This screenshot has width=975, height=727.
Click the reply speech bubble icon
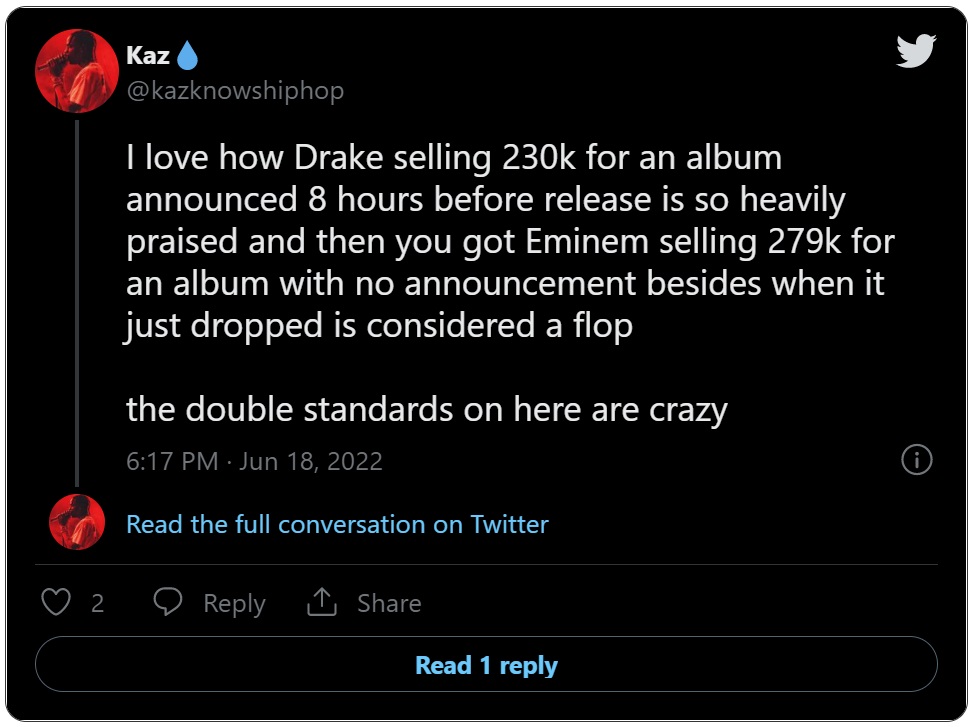click(x=168, y=601)
